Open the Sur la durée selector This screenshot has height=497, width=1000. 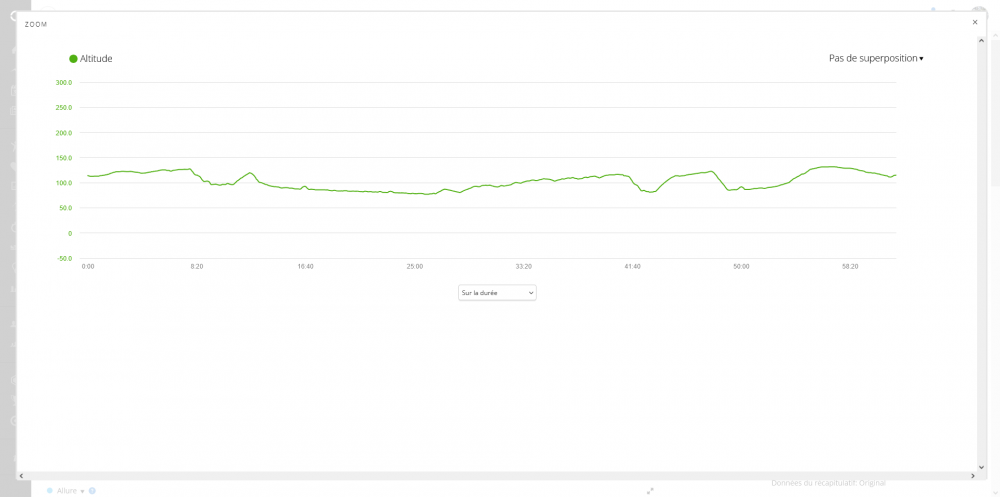pos(497,293)
